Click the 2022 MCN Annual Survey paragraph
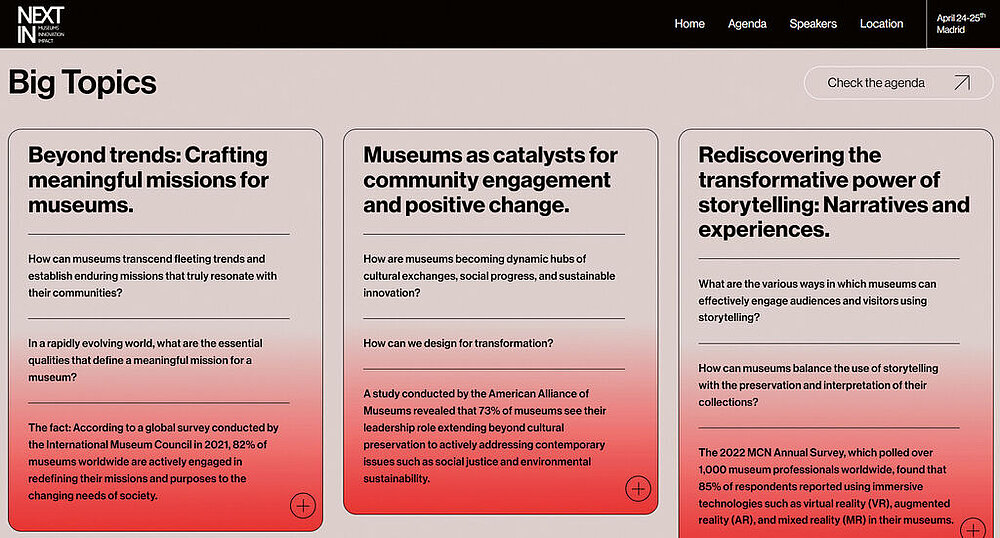This screenshot has height=538, width=1000. (x=824, y=486)
